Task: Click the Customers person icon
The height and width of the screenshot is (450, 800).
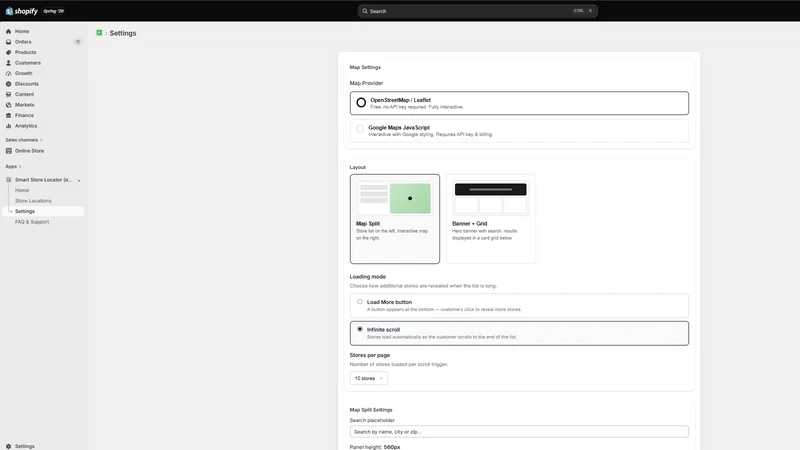Action: [8, 63]
